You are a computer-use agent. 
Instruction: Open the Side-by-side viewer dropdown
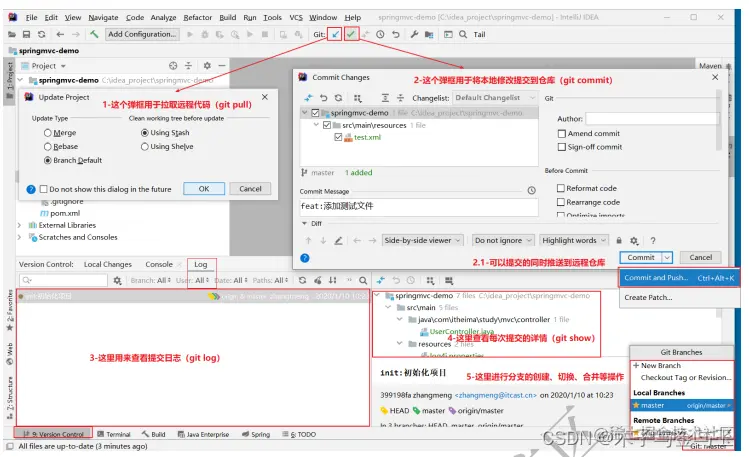tap(423, 241)
